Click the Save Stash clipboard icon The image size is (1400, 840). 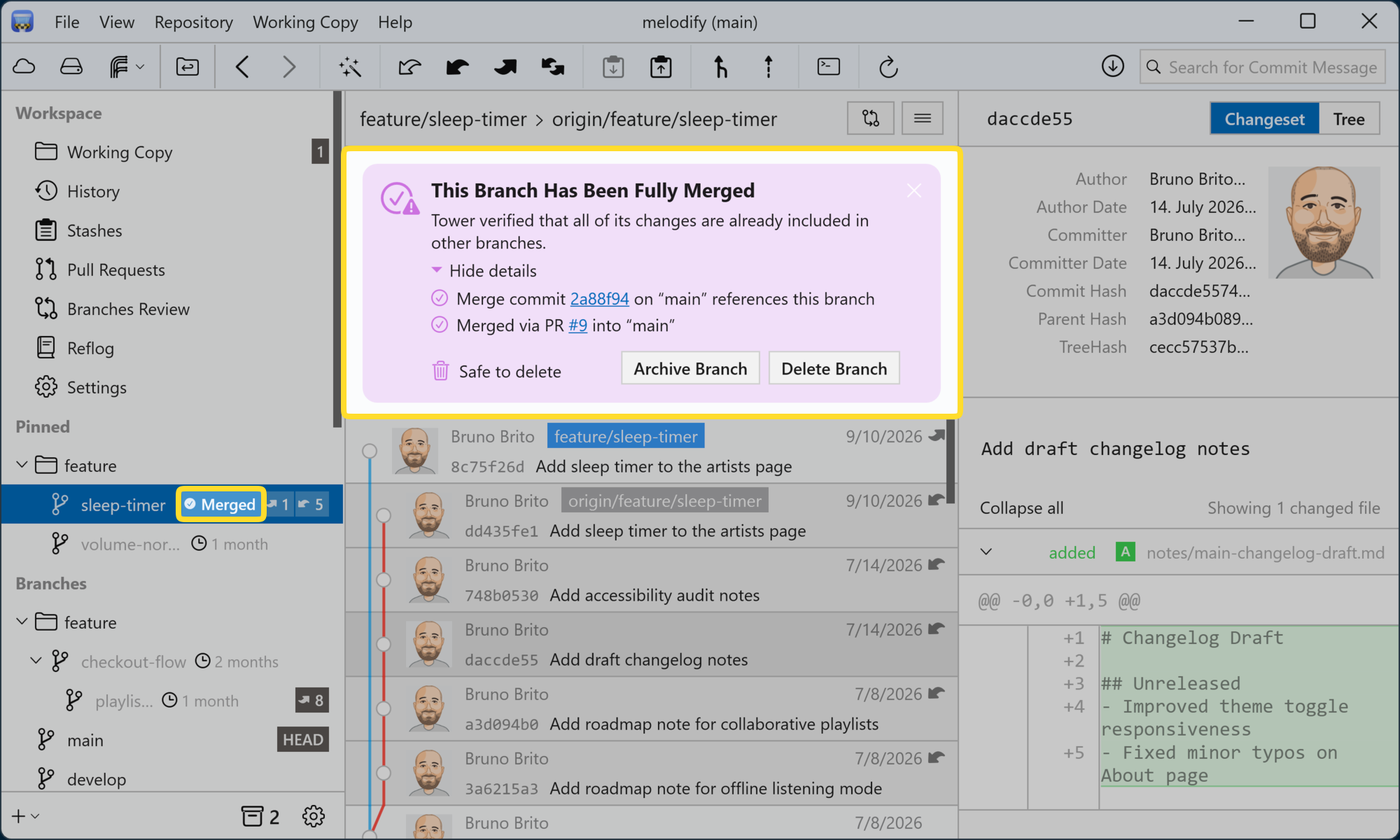pos(613,67)
